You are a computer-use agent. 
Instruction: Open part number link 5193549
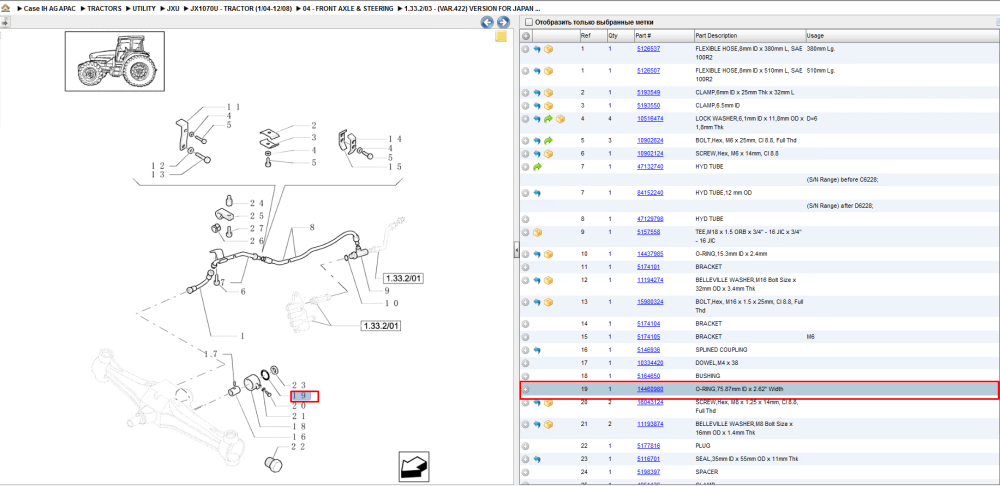pos(649,92)
